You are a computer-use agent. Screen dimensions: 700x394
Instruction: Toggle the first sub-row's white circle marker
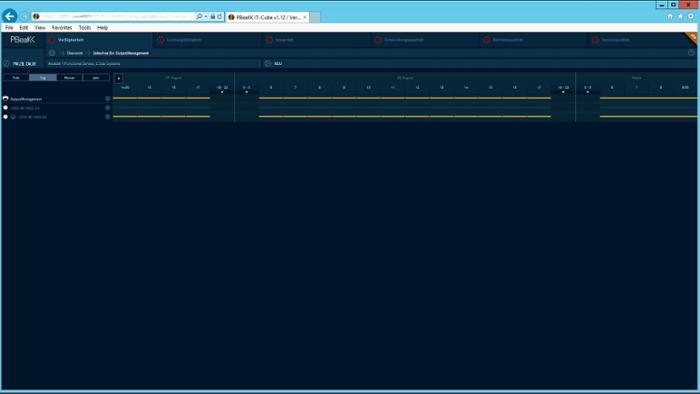click(6, 108)
